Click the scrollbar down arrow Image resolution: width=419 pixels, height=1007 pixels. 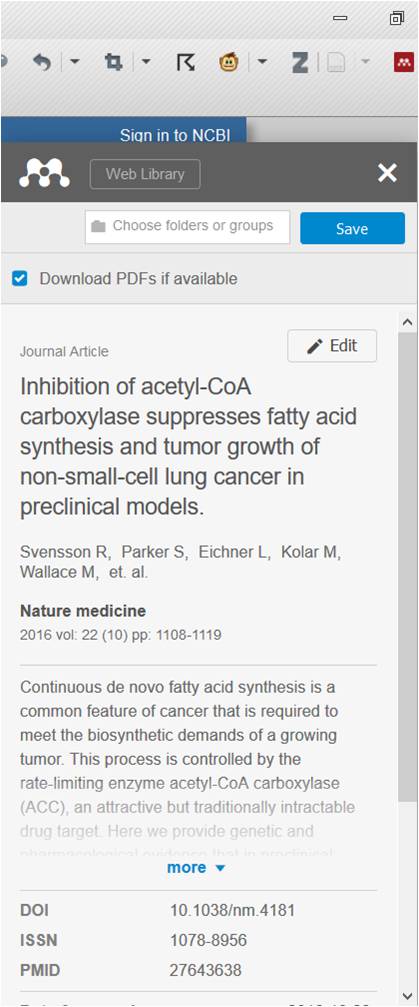[407, 995]
